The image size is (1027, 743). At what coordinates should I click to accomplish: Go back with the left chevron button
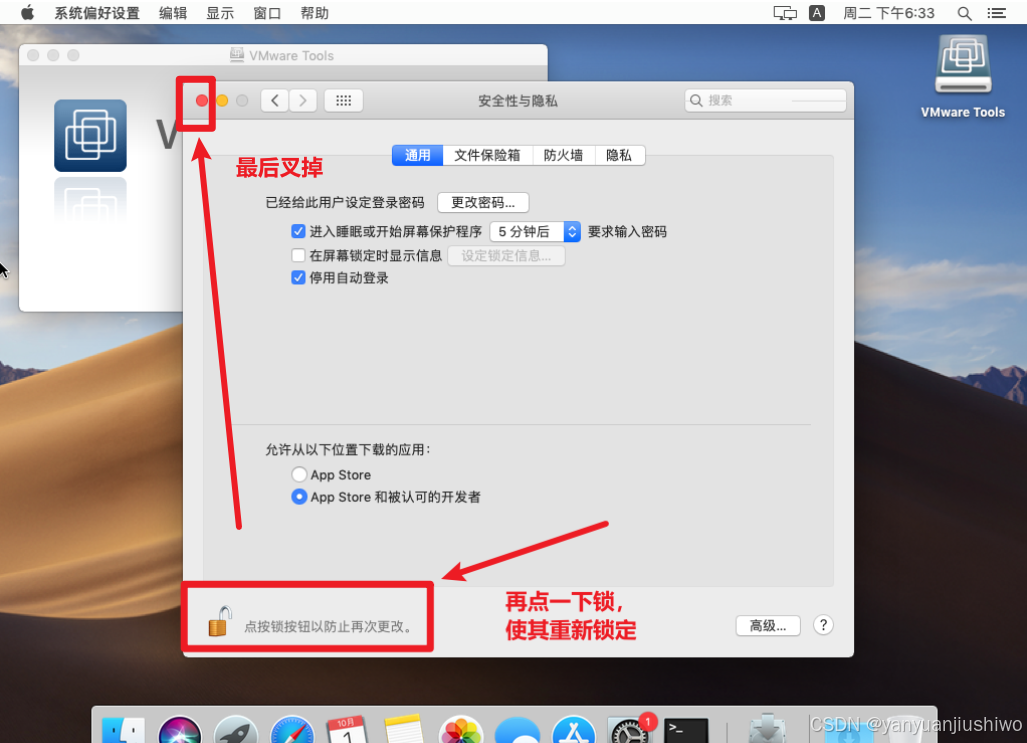(275, 100)
